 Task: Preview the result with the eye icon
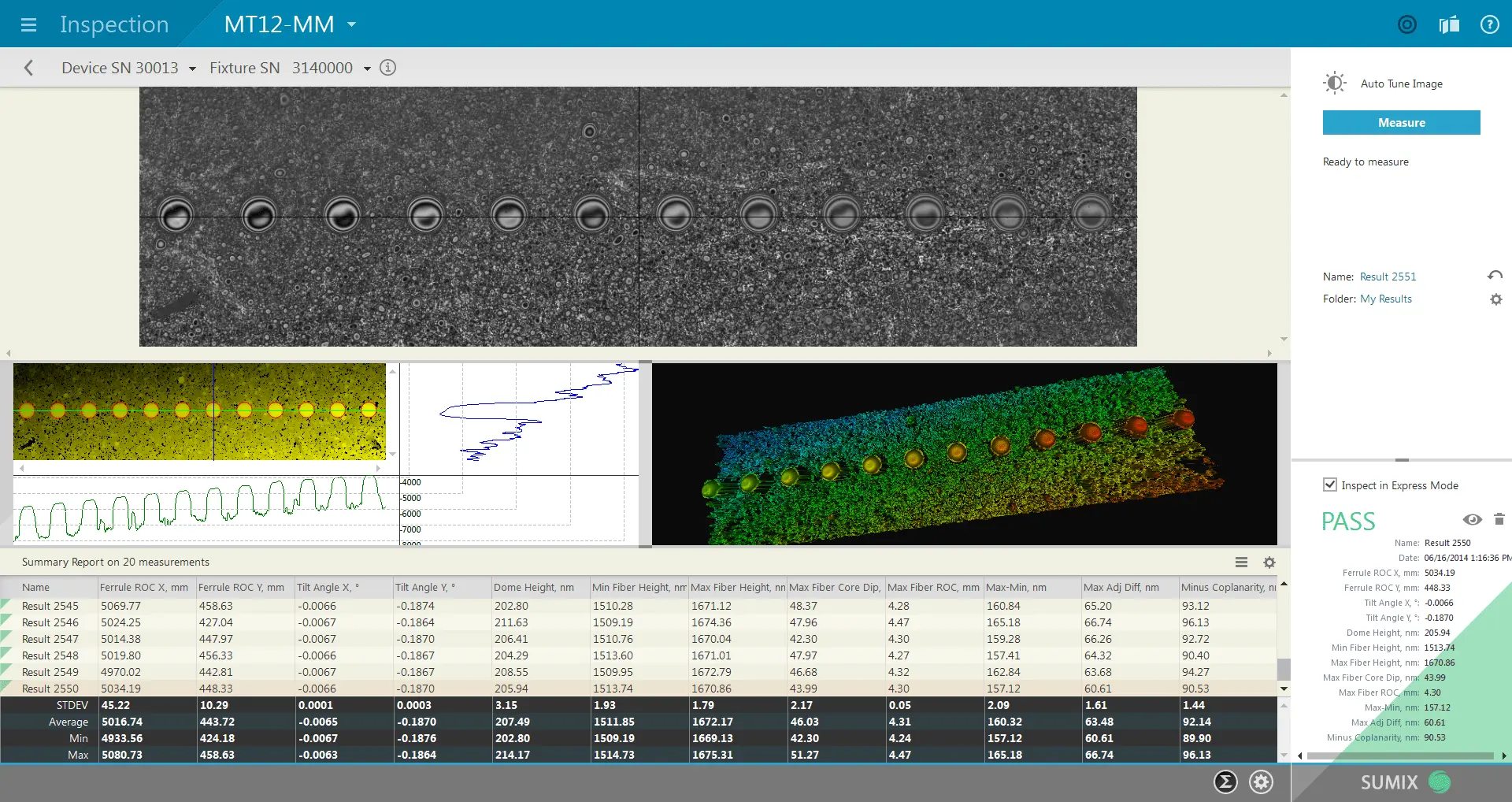pyautogui.click(x=1471, y=520)
